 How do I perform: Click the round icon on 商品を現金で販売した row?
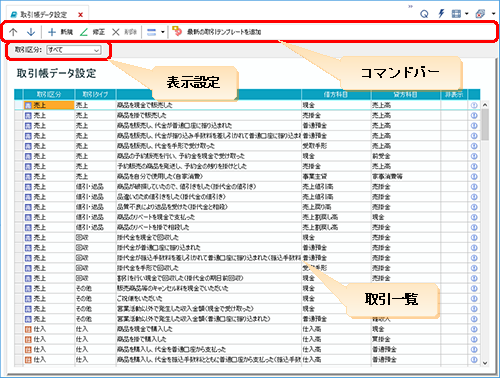pyautogui.click(x=474, y=105)
